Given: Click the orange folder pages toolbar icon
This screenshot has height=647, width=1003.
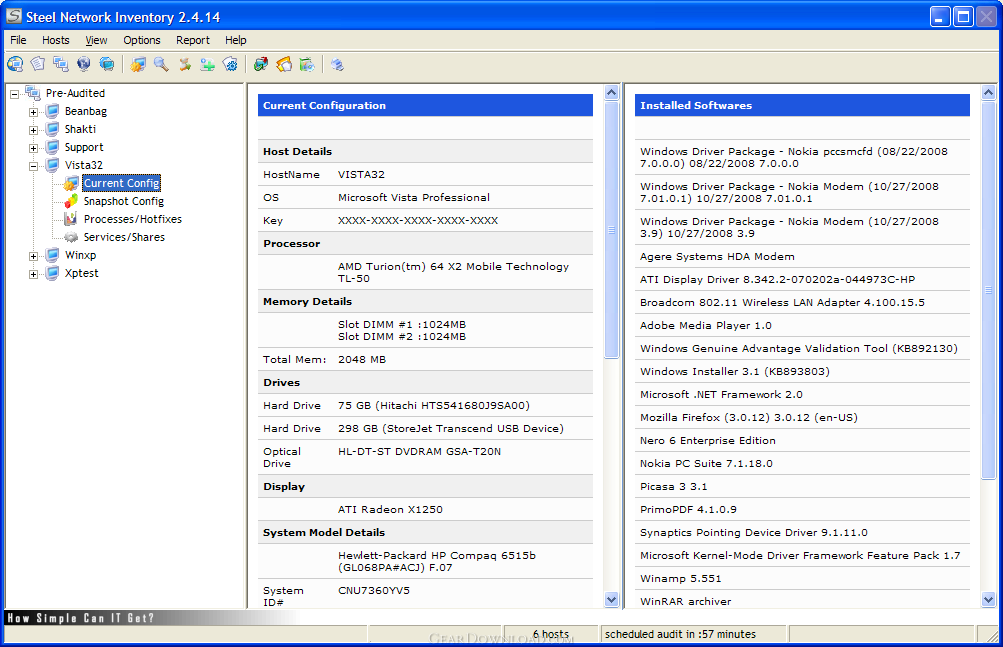Looking at the screenshot, I should click(284, 64).
